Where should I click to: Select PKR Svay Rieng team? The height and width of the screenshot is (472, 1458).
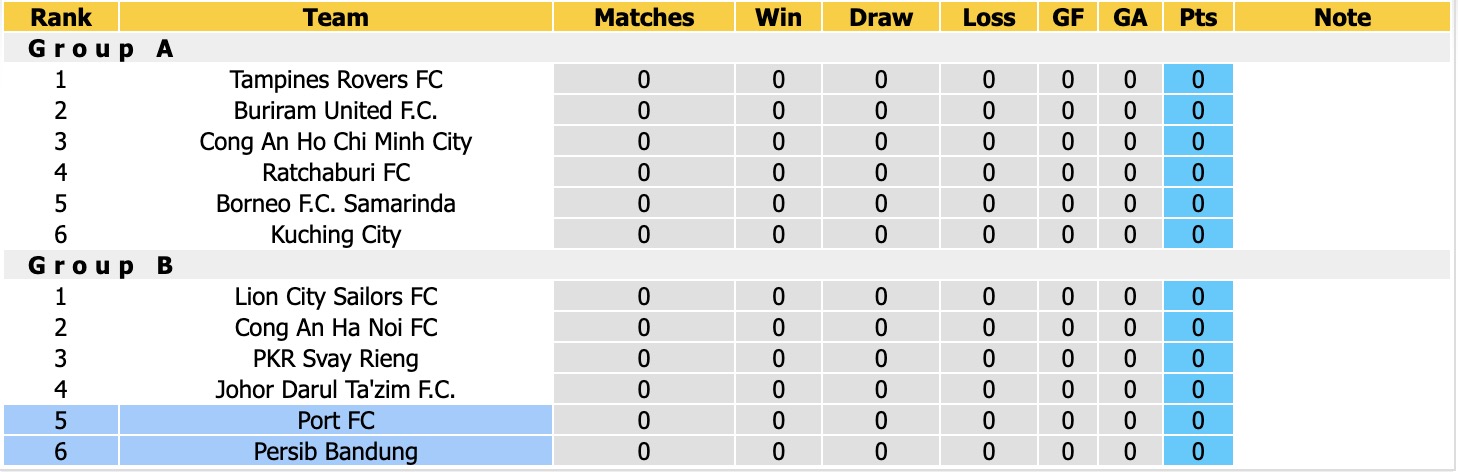click(336, 358)
